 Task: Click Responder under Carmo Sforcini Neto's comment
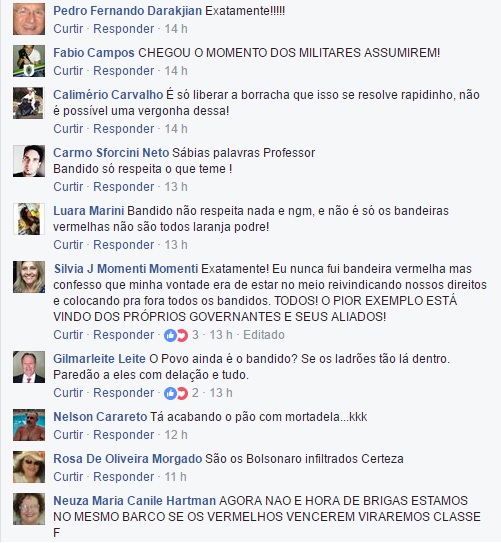point(124,187)
